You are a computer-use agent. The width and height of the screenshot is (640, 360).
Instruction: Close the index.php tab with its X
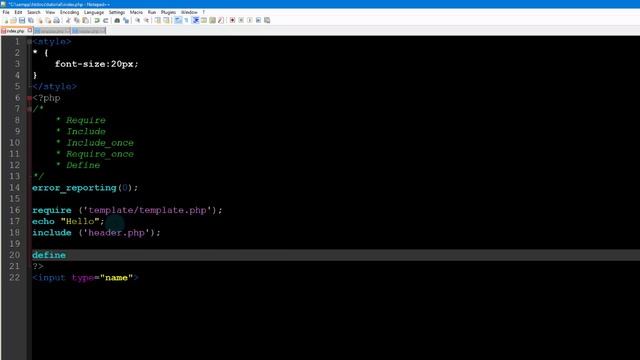coord(30,30)
